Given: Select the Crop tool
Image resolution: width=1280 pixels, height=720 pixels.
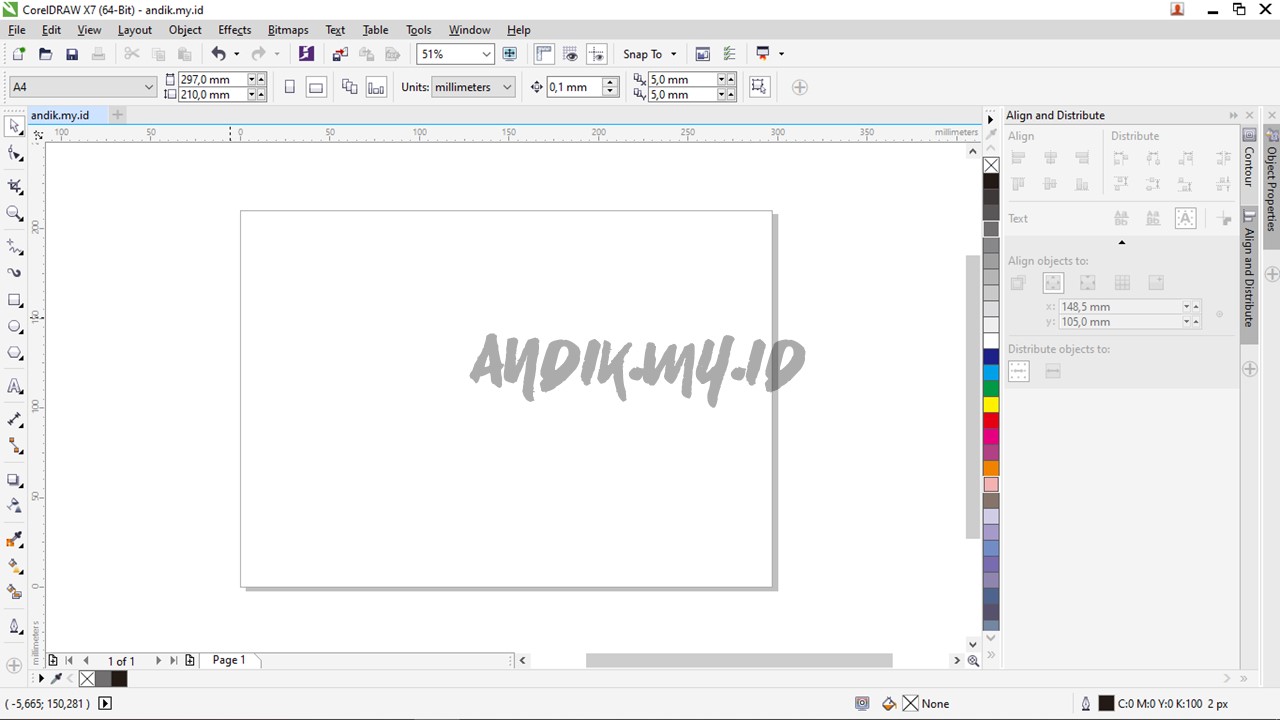Looking at the screenshot, I should (14, 186).
